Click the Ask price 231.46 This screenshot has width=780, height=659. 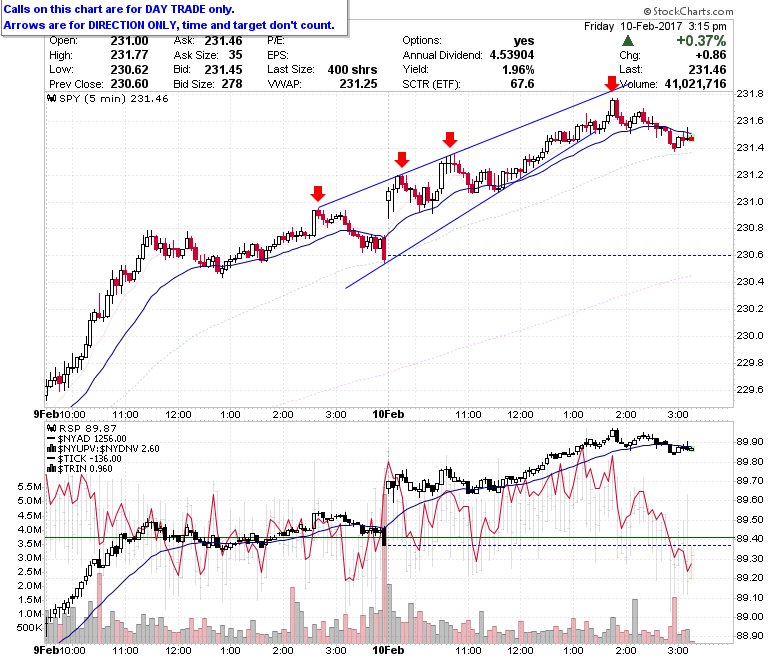[223, 41]
